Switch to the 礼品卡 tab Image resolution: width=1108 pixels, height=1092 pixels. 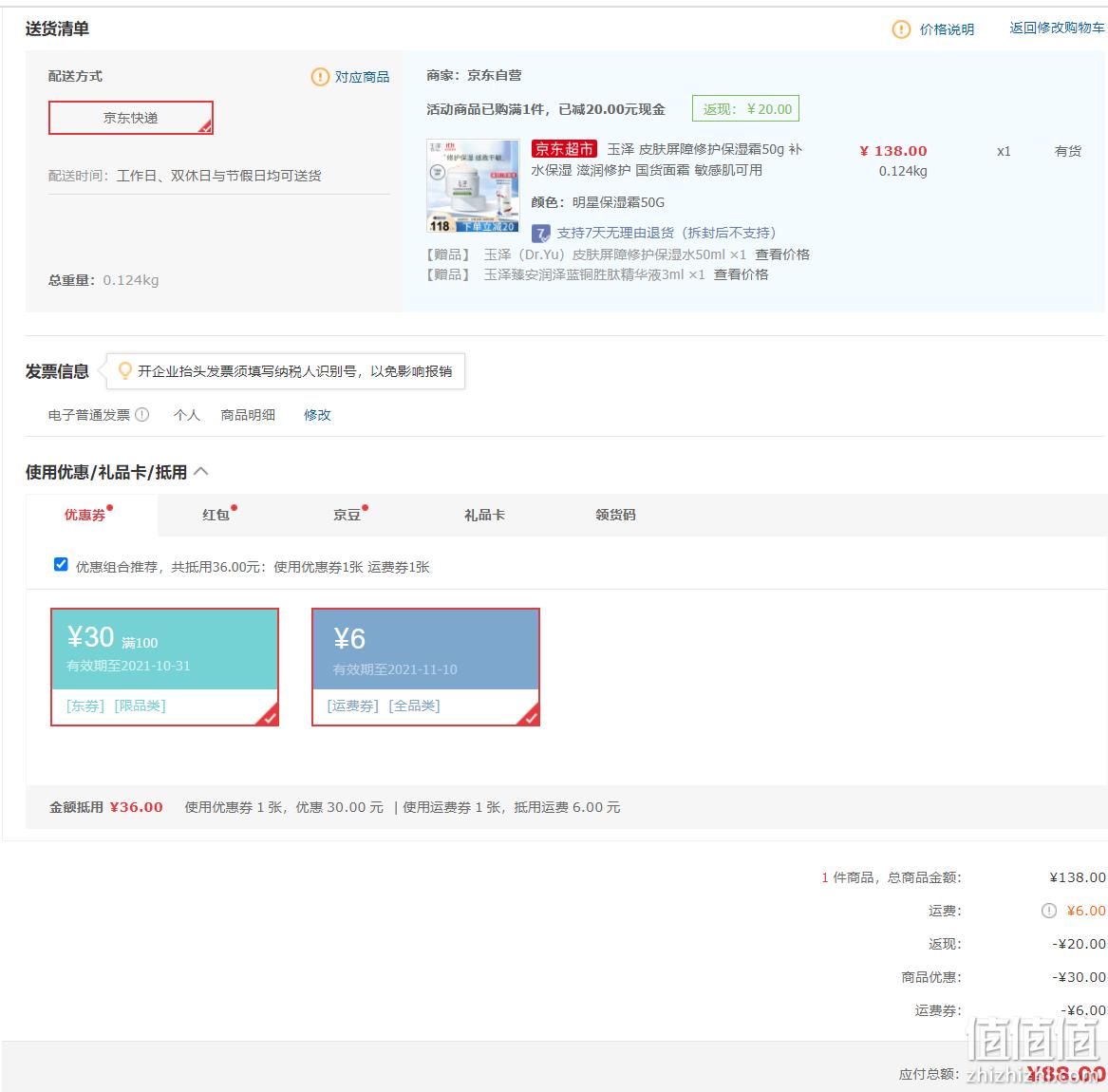click(485, 515)
